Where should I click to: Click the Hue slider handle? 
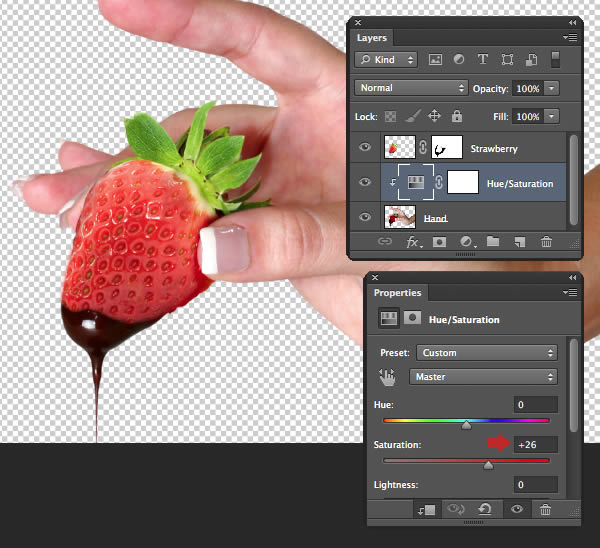pos(466,425)
